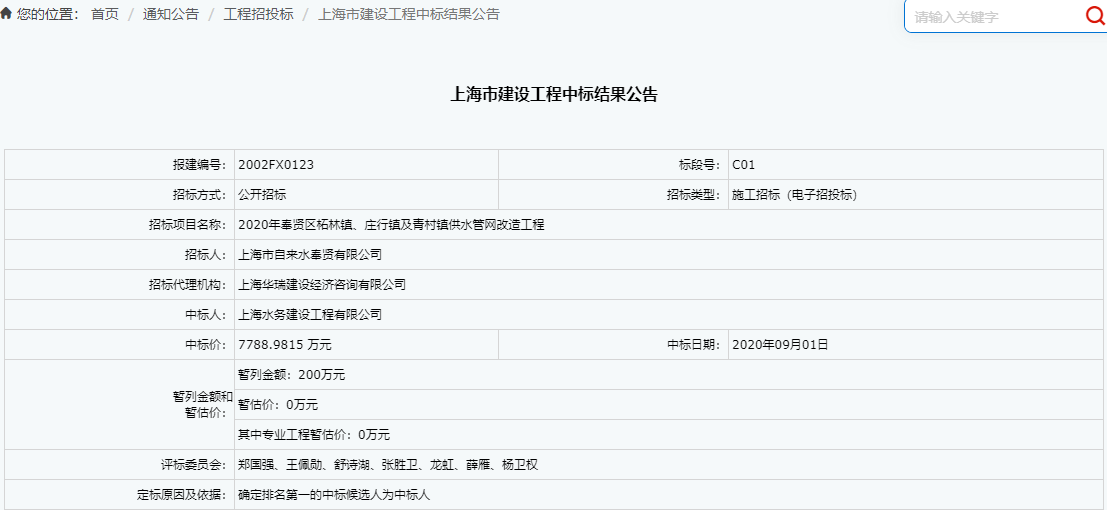Click the project name 2020年奉贤区柘林镇 供水管网改造工程
The height and width of the screenshot is (510, 1107).
tap(390, 225)
